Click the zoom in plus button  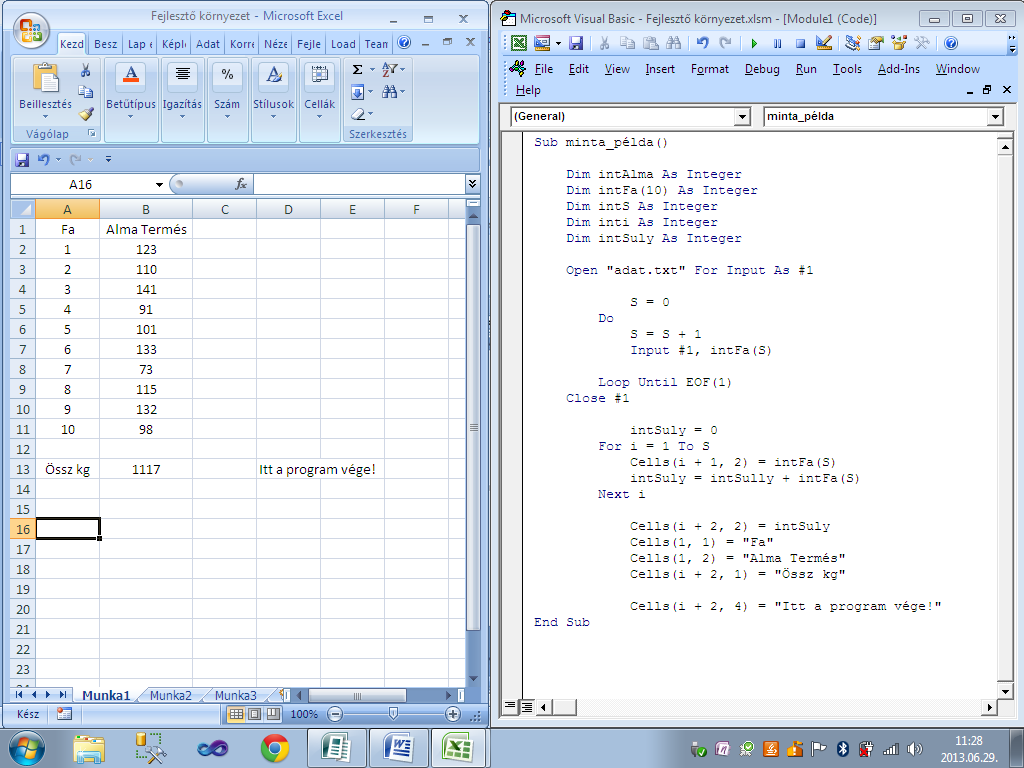click(453, 714)
